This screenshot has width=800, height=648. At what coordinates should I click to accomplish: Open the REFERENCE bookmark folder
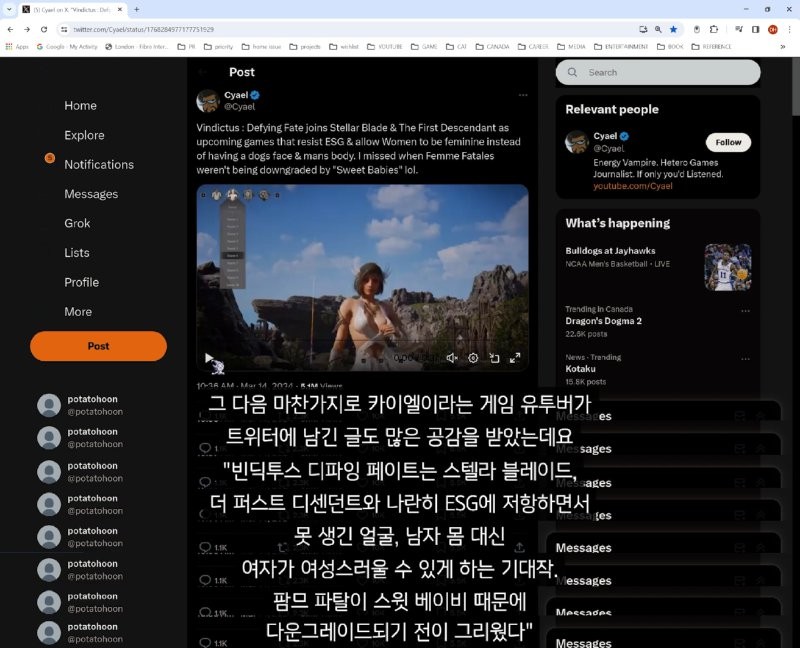click(711, 46)
